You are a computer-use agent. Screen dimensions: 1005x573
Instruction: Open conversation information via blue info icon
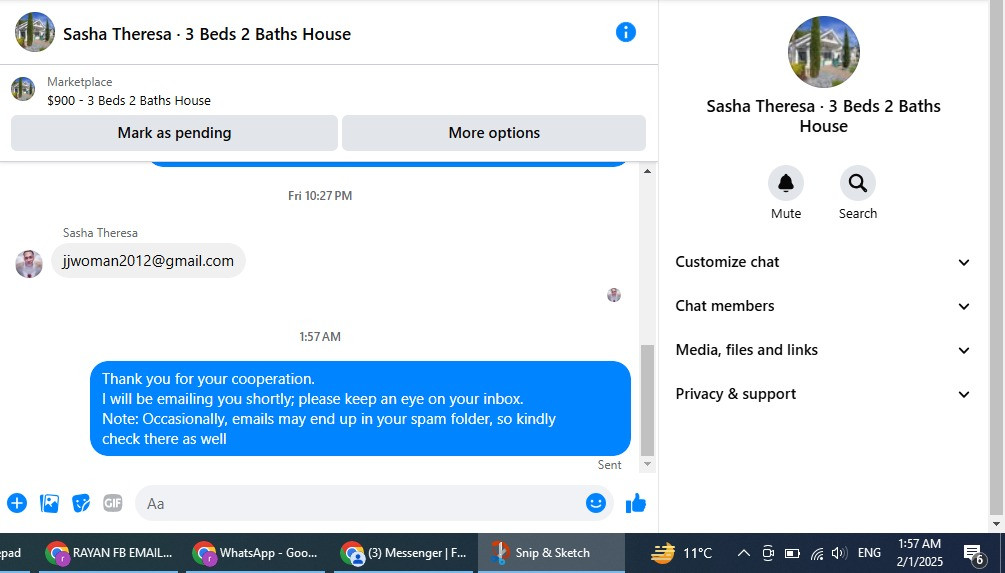tap(626, 32)
